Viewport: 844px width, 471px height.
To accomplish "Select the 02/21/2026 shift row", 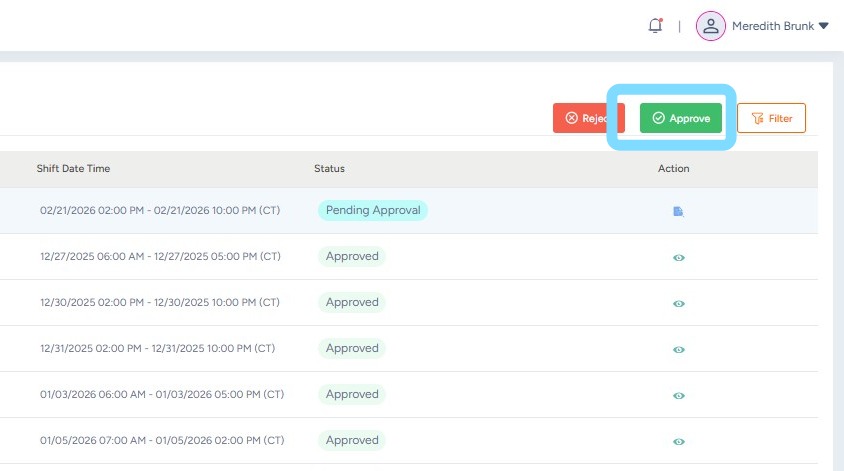I will (x=160, y=211).
